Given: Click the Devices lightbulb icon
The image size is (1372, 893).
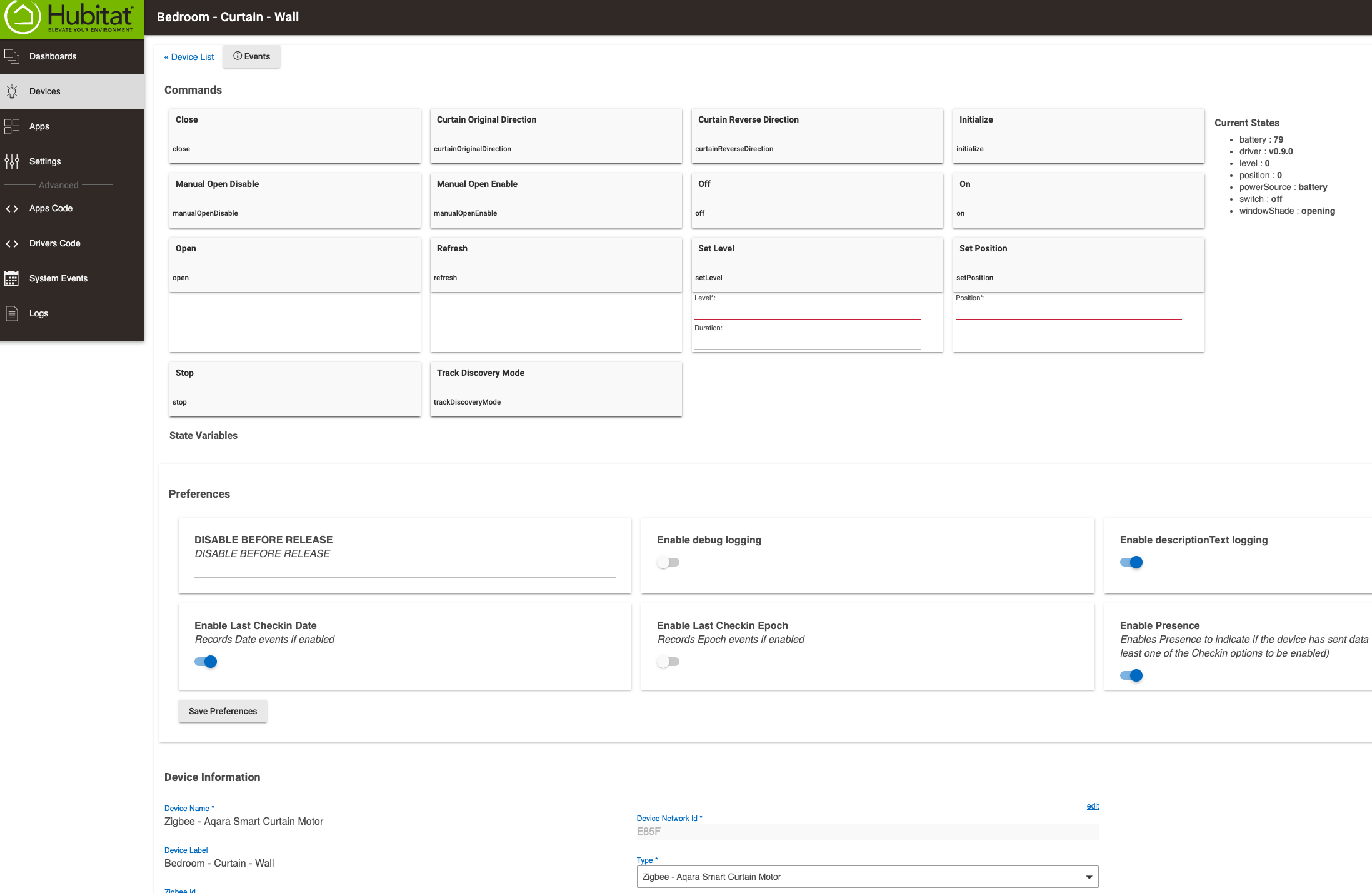Looking at the screenshot, I should (12, 91).
